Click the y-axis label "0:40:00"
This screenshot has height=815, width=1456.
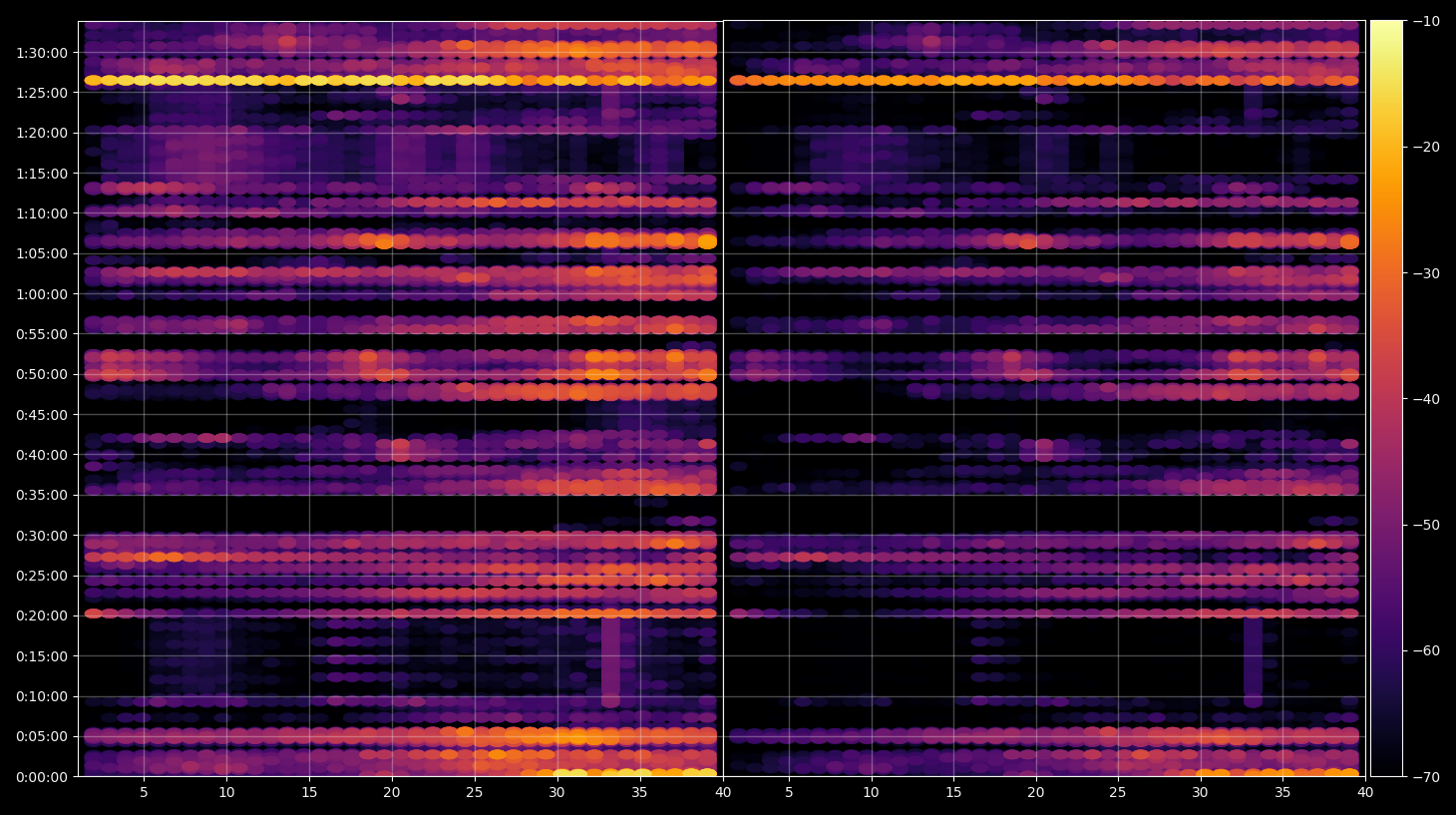coord(42,455)
